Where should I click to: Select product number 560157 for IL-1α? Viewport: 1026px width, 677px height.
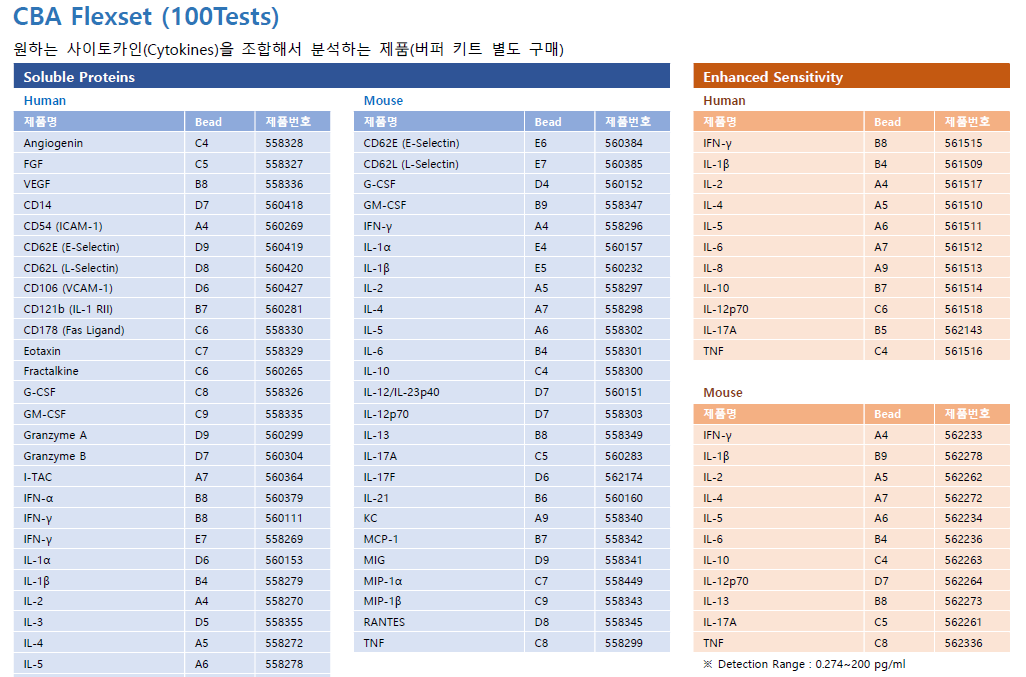coord(624,247)
